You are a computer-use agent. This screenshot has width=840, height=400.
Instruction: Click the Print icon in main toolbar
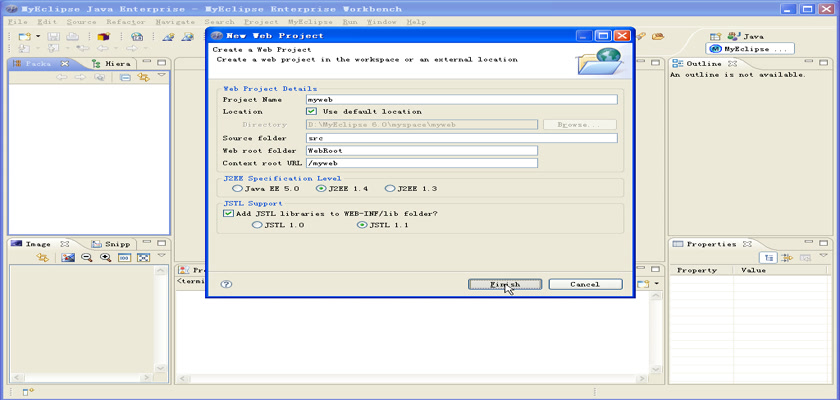72,36
